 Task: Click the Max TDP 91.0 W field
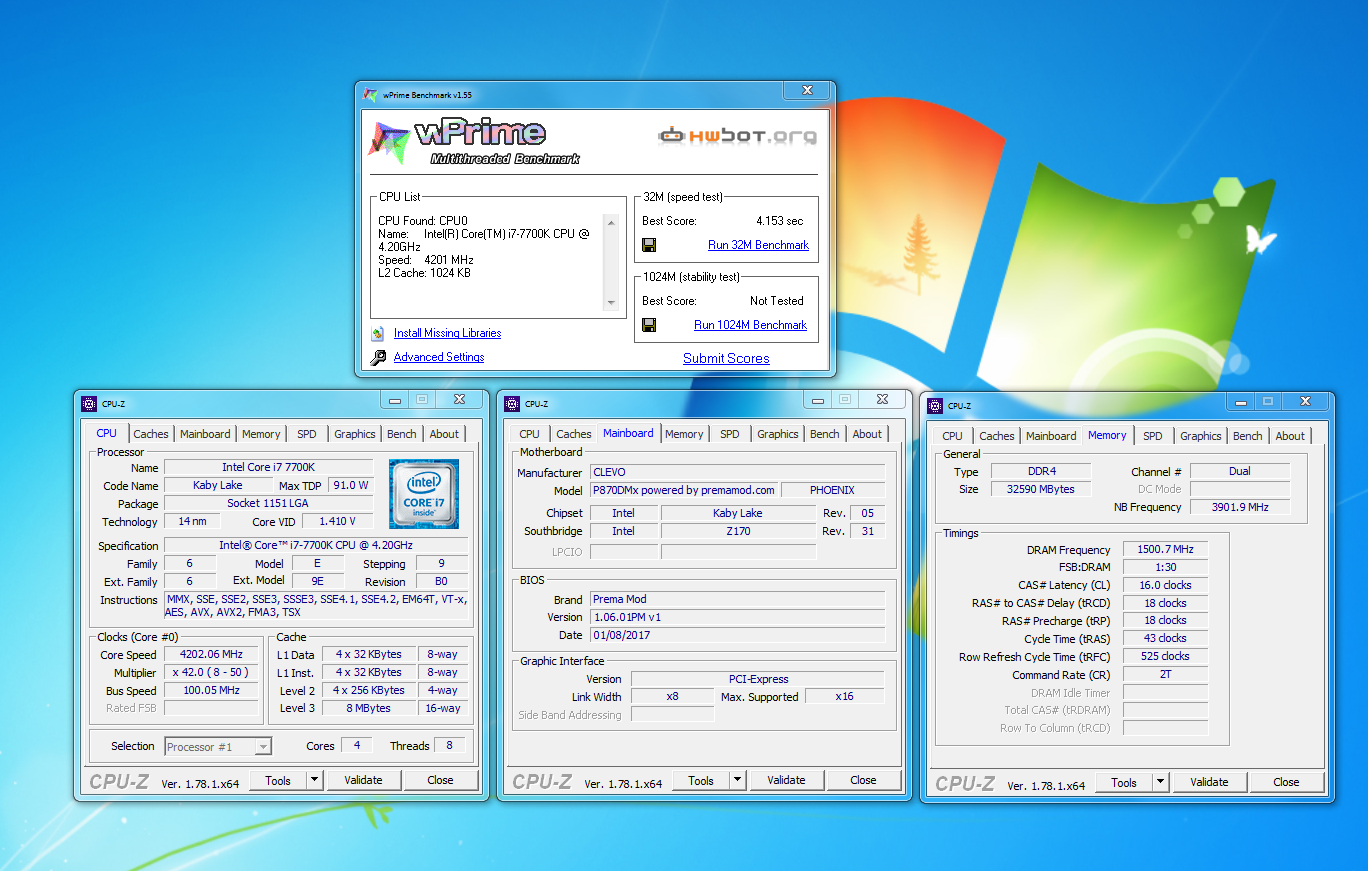(x=350, y=485)
